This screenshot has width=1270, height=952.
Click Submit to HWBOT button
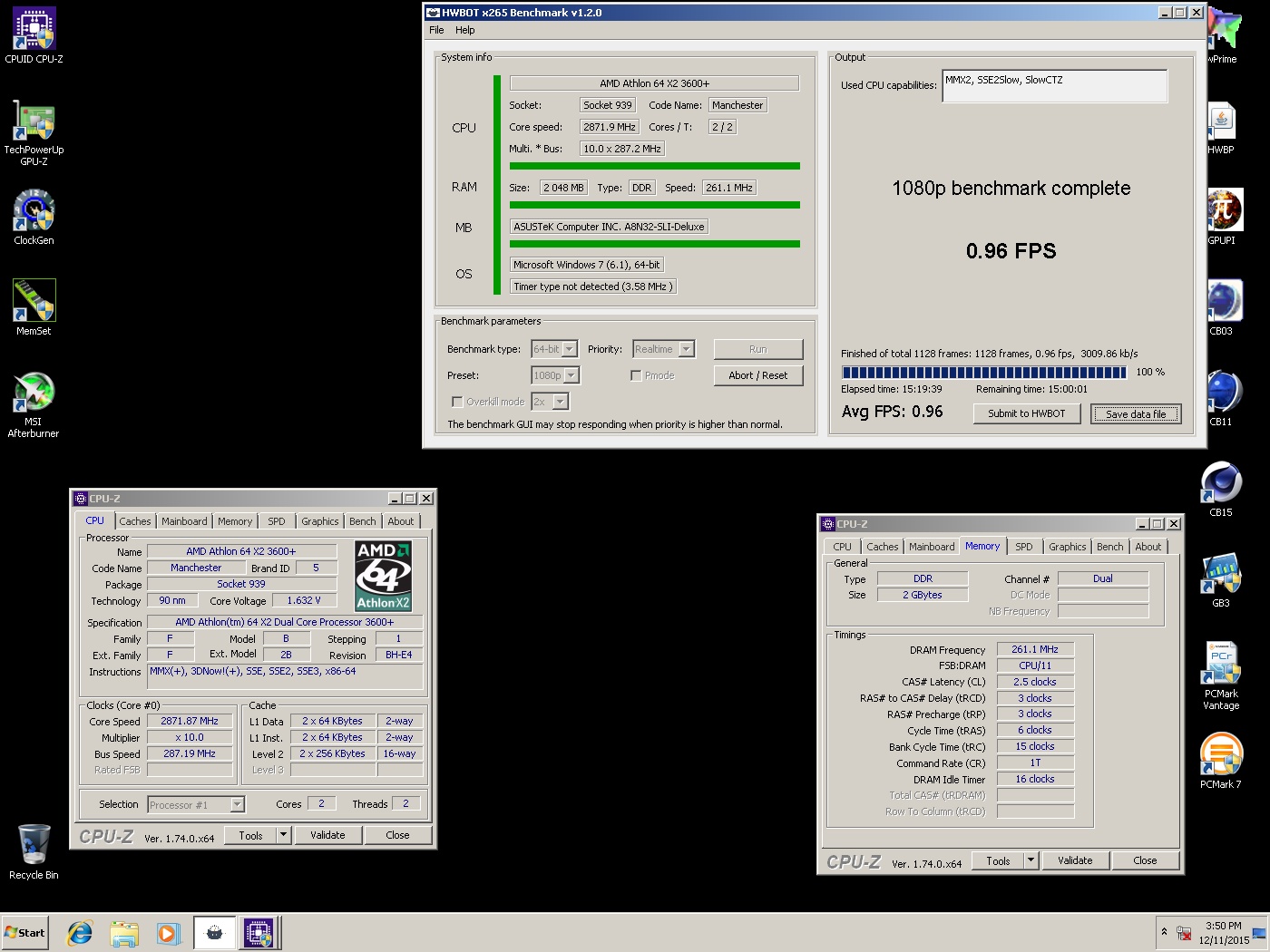[x=1027, y=413]
